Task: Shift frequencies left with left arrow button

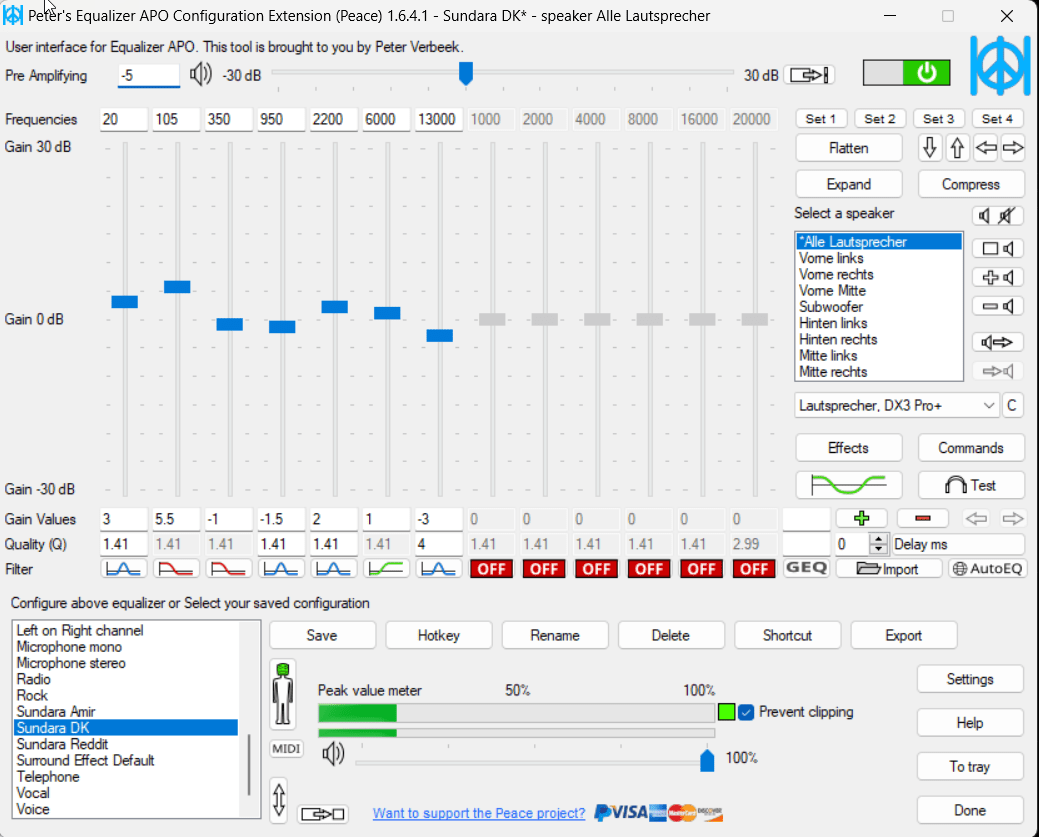Action: [x=985, y=148]
